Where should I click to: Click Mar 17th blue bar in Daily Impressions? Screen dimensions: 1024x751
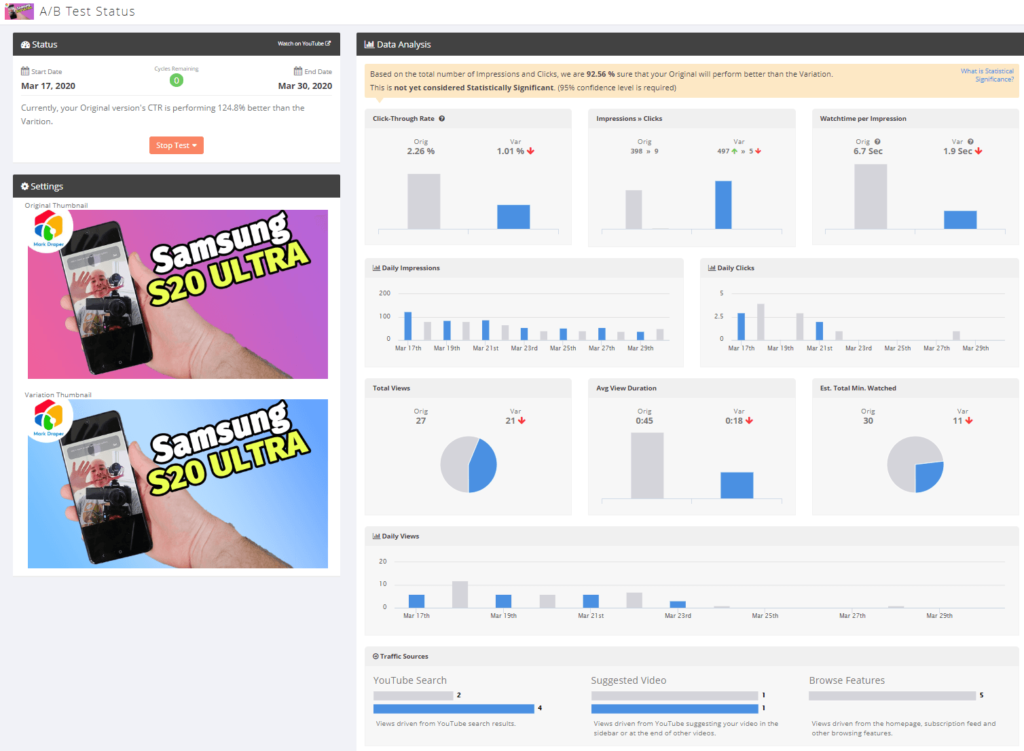click(408, 326)
